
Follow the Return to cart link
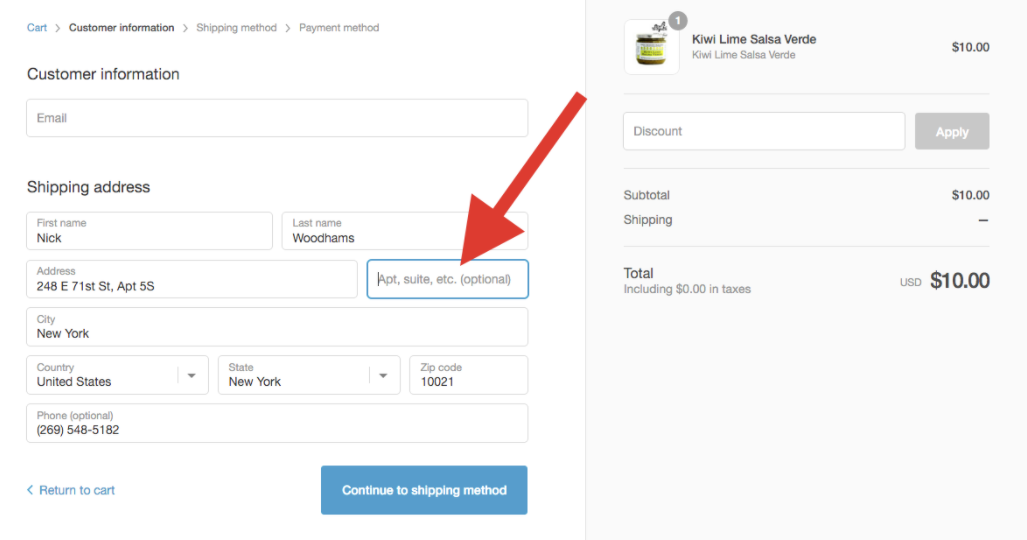[x=77, y=490]
